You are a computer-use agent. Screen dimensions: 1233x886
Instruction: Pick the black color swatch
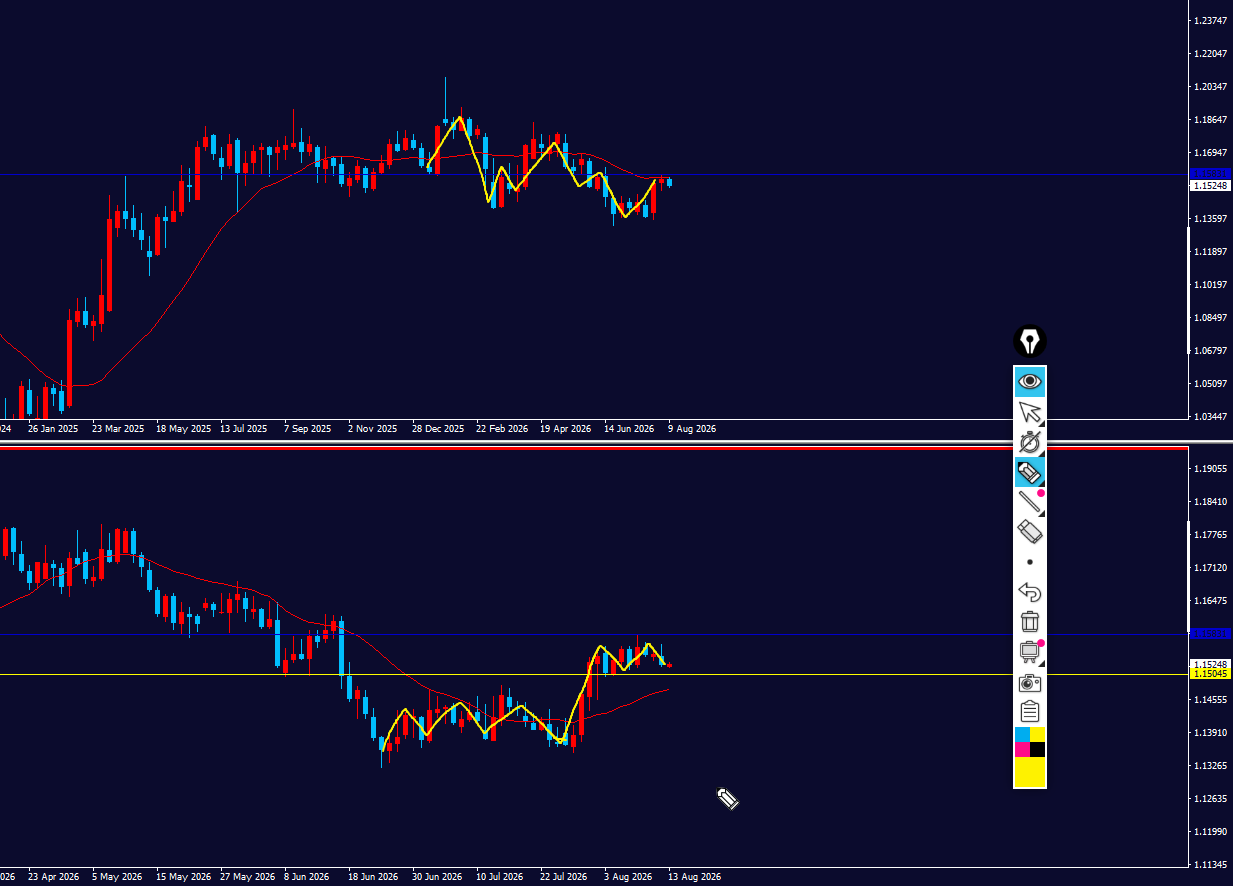[1038, 749]
